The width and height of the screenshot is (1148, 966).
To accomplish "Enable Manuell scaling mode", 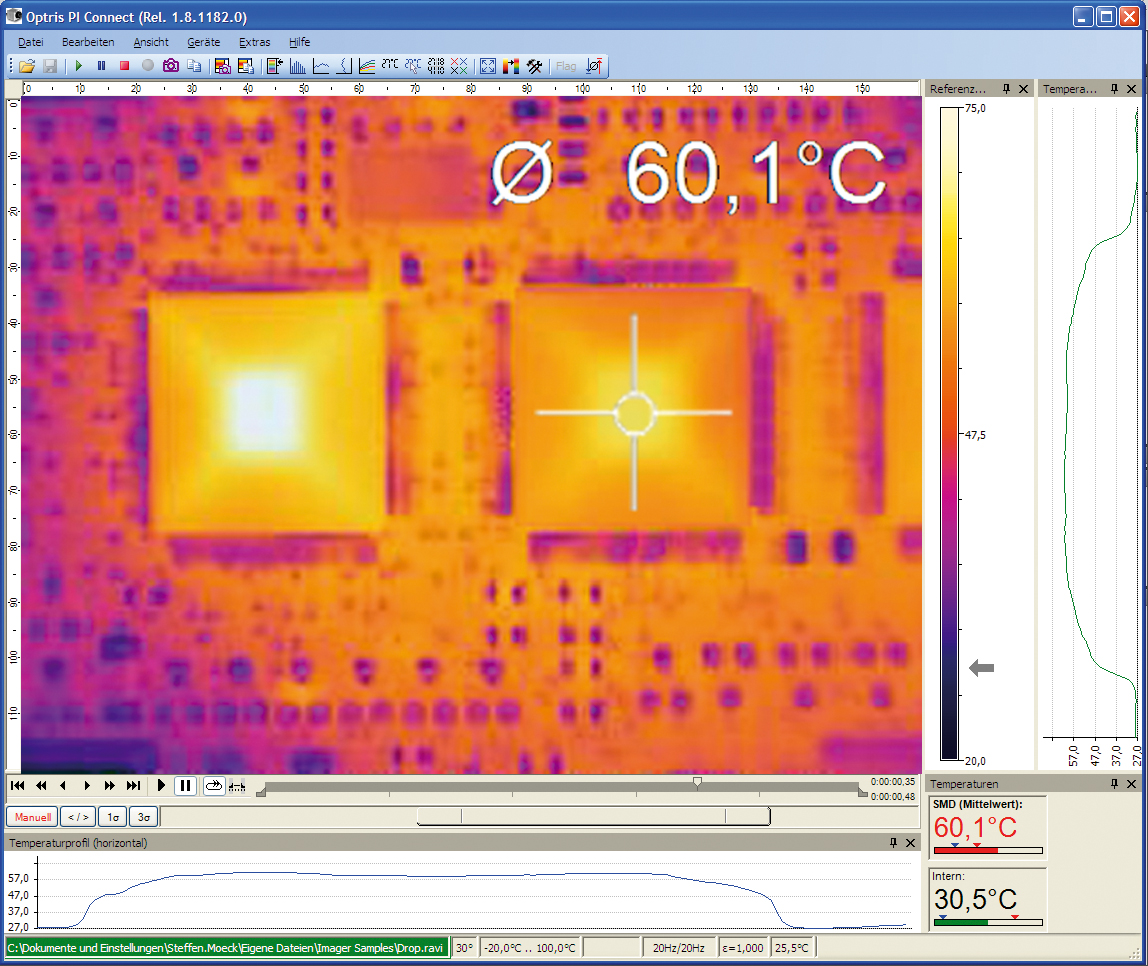I will (x=32, y=817).
